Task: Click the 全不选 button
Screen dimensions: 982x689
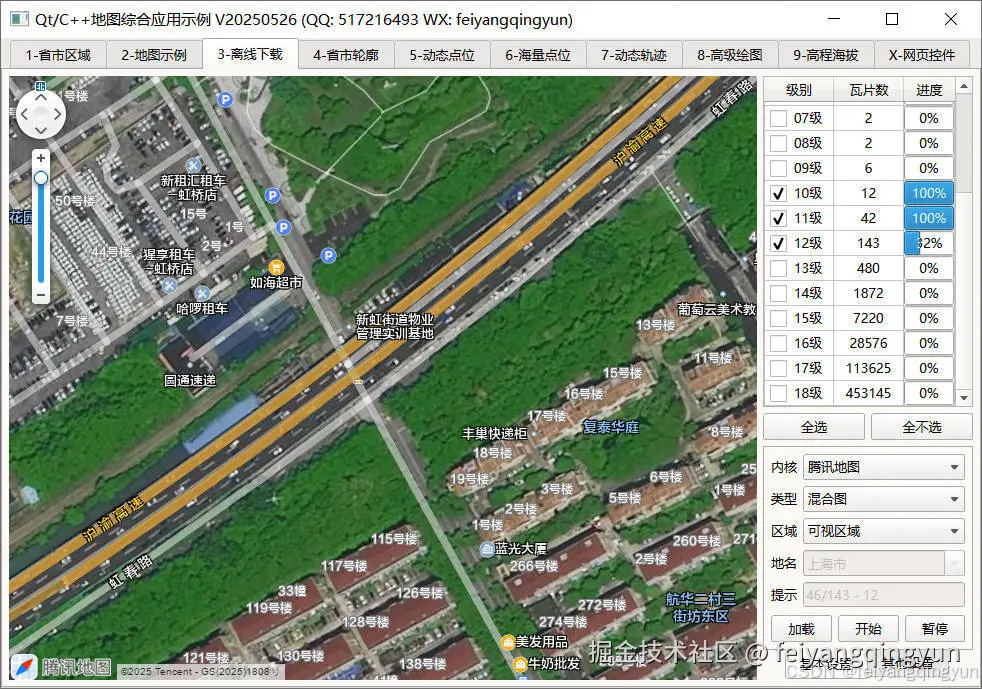Action: click(x=921, y=427)
